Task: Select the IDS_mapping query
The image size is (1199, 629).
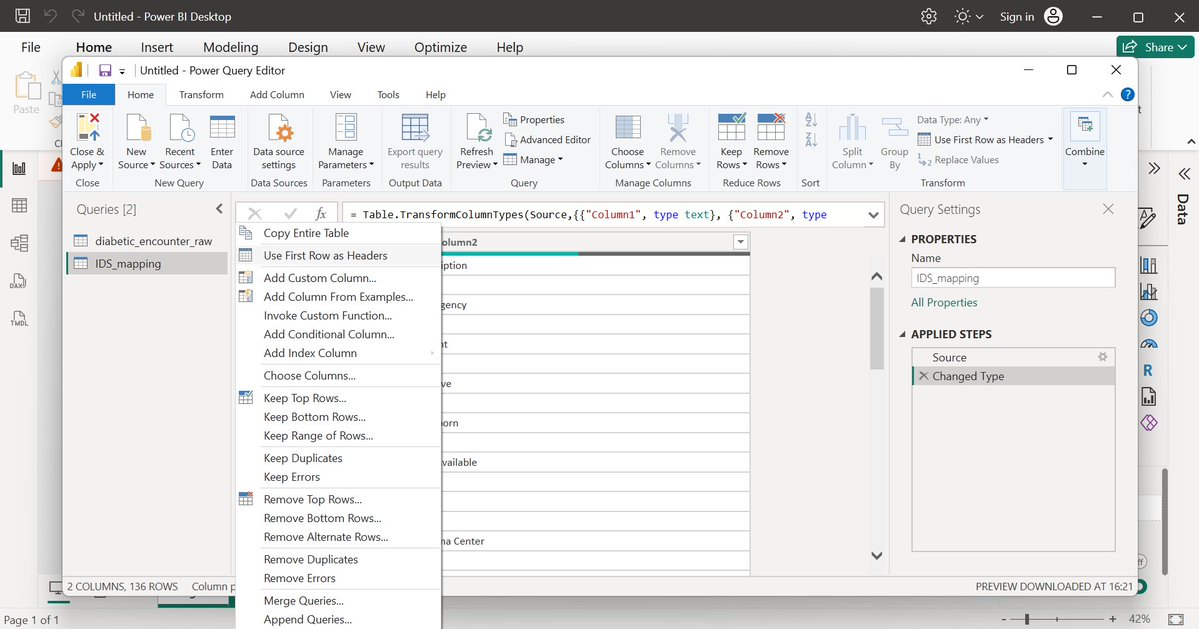Action: [147, 264]
